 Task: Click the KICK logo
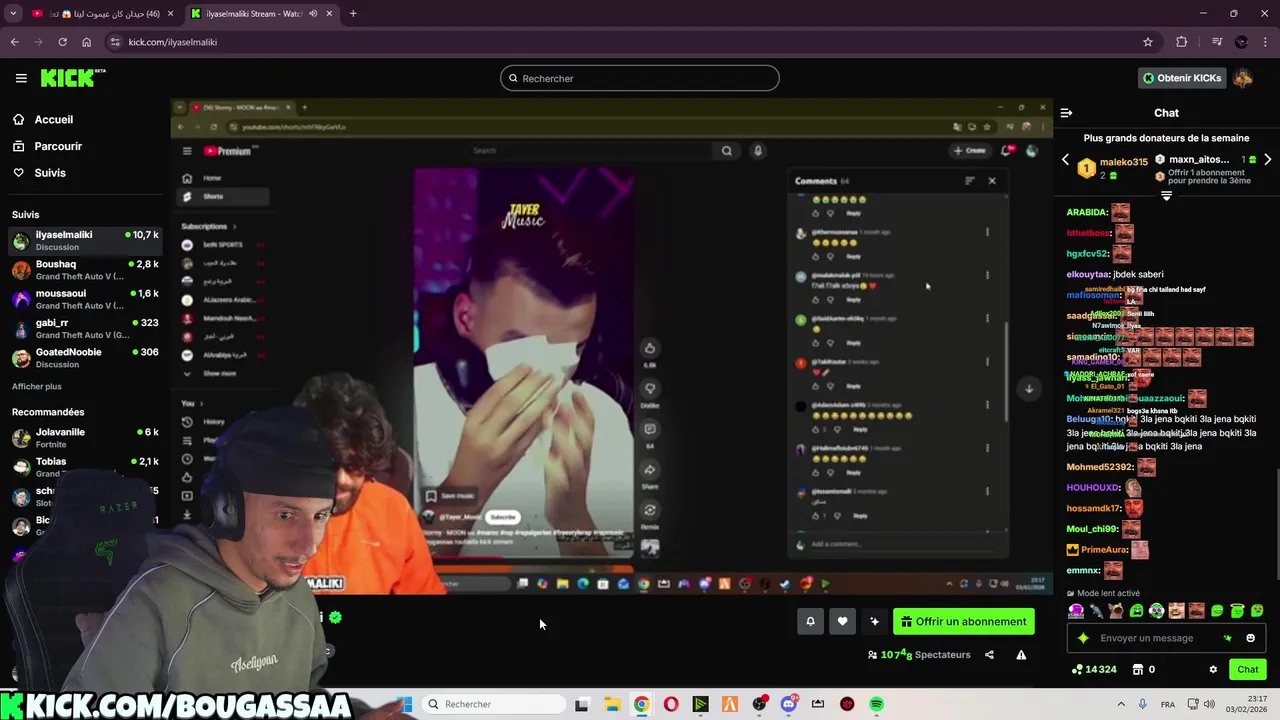coord(73,78)
